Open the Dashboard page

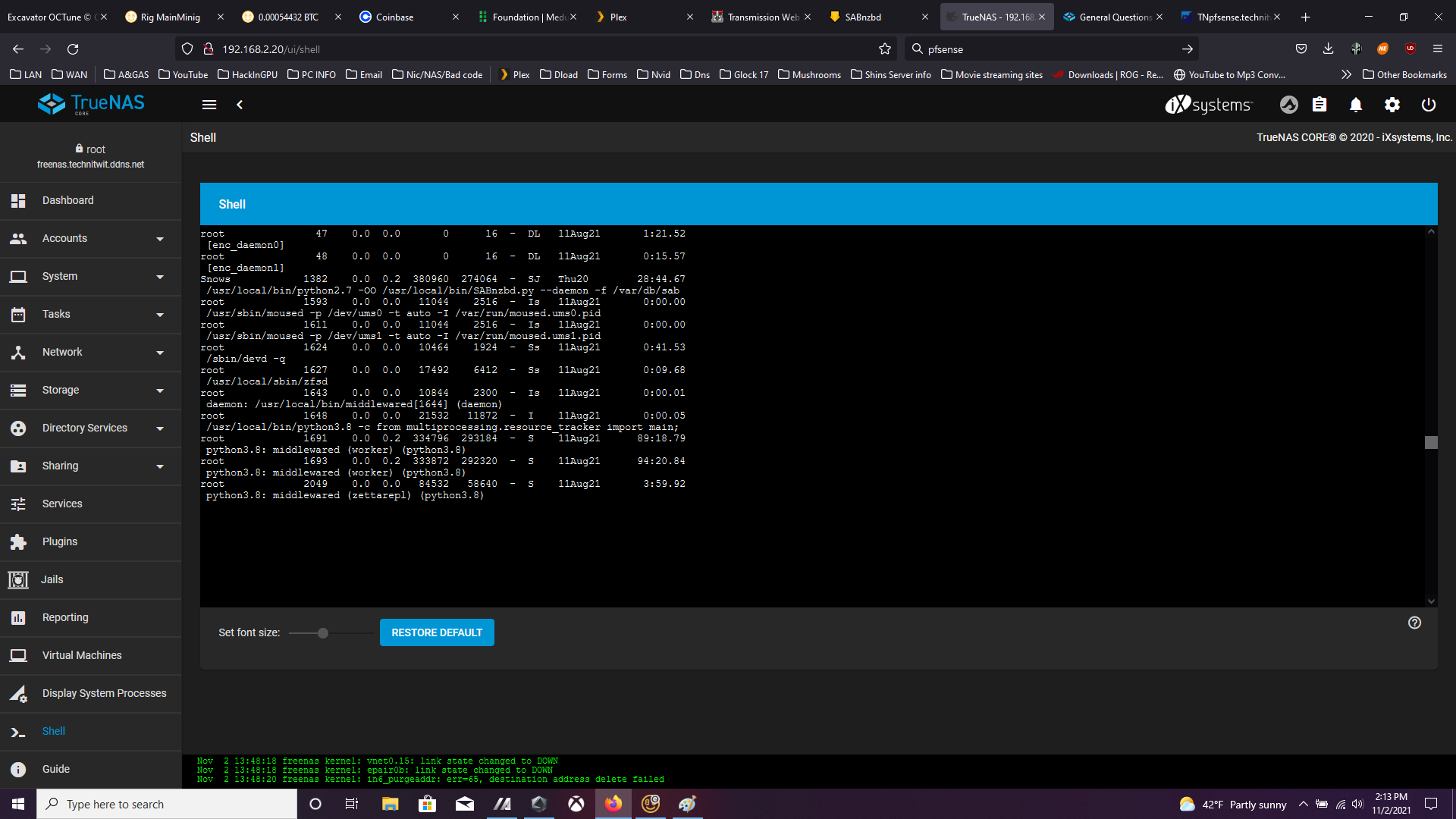pos(91,200)
